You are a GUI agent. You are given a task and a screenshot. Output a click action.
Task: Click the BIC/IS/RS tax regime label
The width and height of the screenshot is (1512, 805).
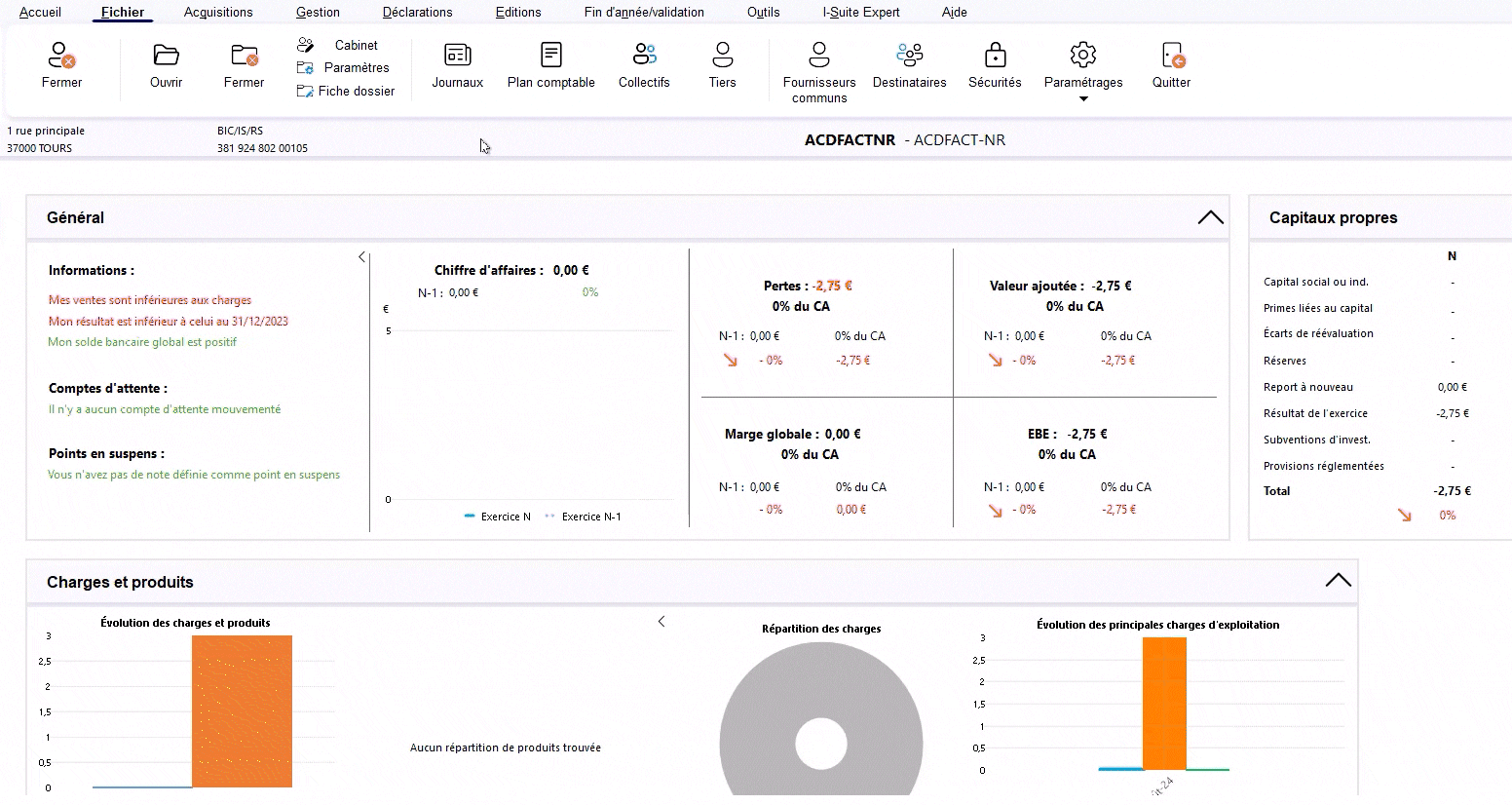click(x=240, y=131)
